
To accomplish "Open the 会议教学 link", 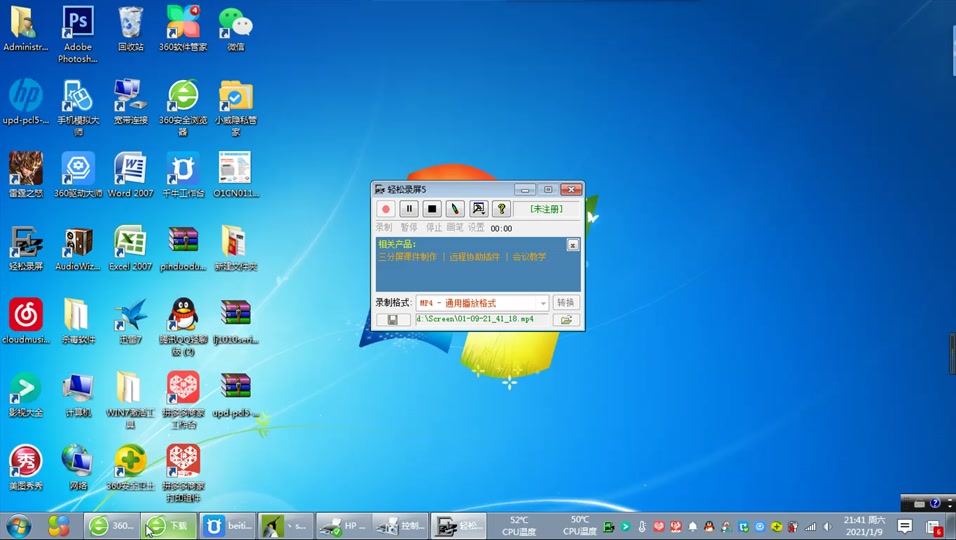I will [530, 257].
